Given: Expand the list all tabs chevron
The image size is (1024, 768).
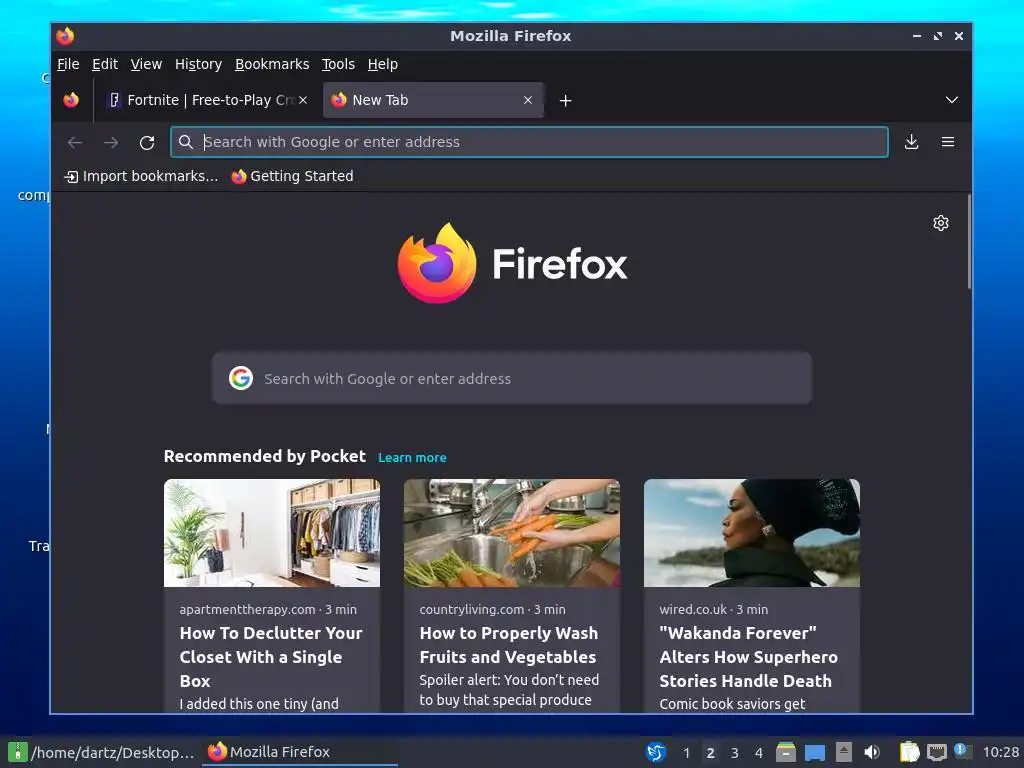Looking at the screenshot, I should (x=952, y=100).
